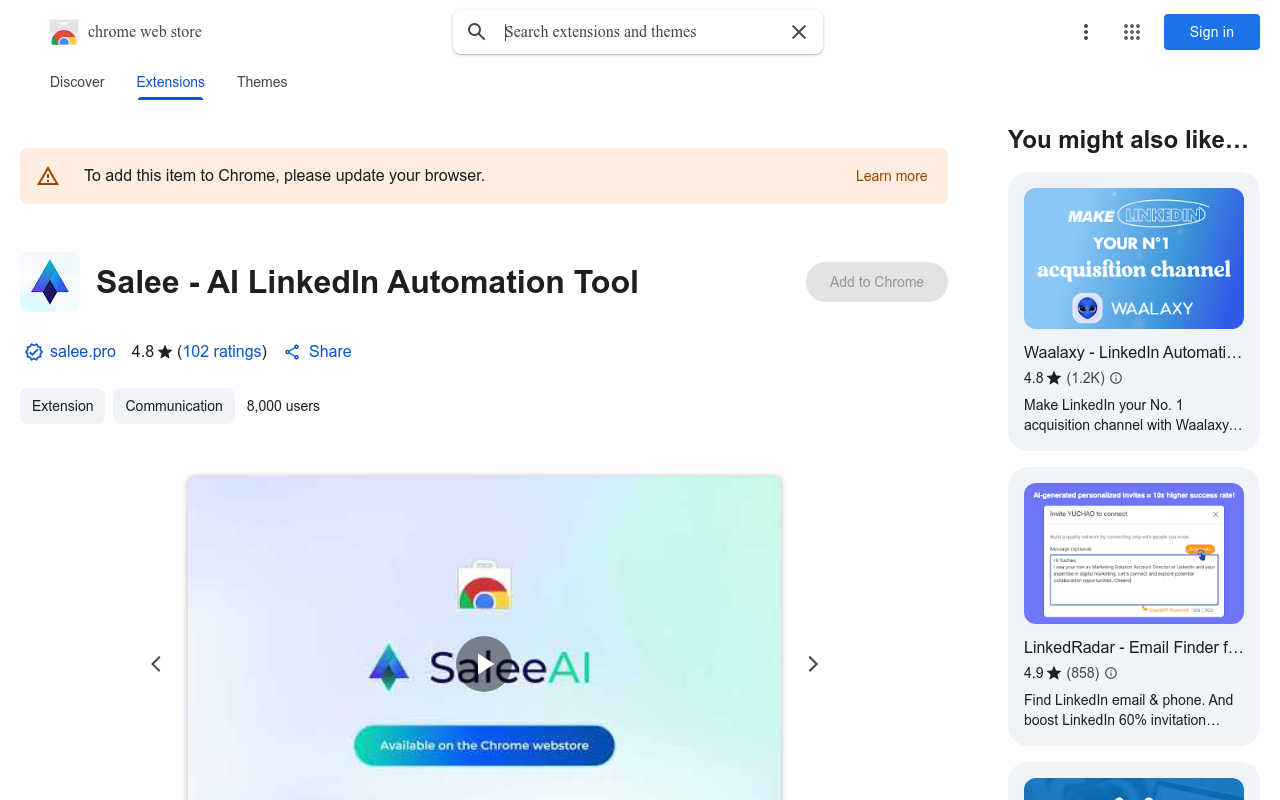The image size is (1280, 800).
Task: Click the Chrome Web Store logo
Action: (x=64, y=32)
